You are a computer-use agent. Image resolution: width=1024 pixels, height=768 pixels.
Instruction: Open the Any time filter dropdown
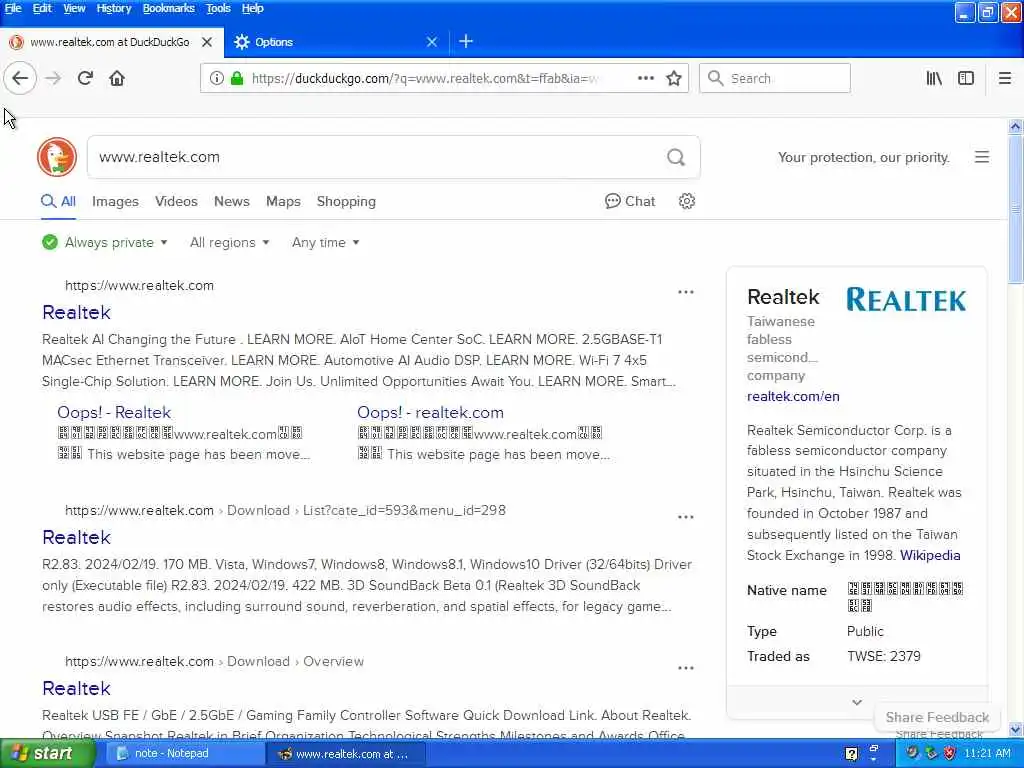(325, 242)
